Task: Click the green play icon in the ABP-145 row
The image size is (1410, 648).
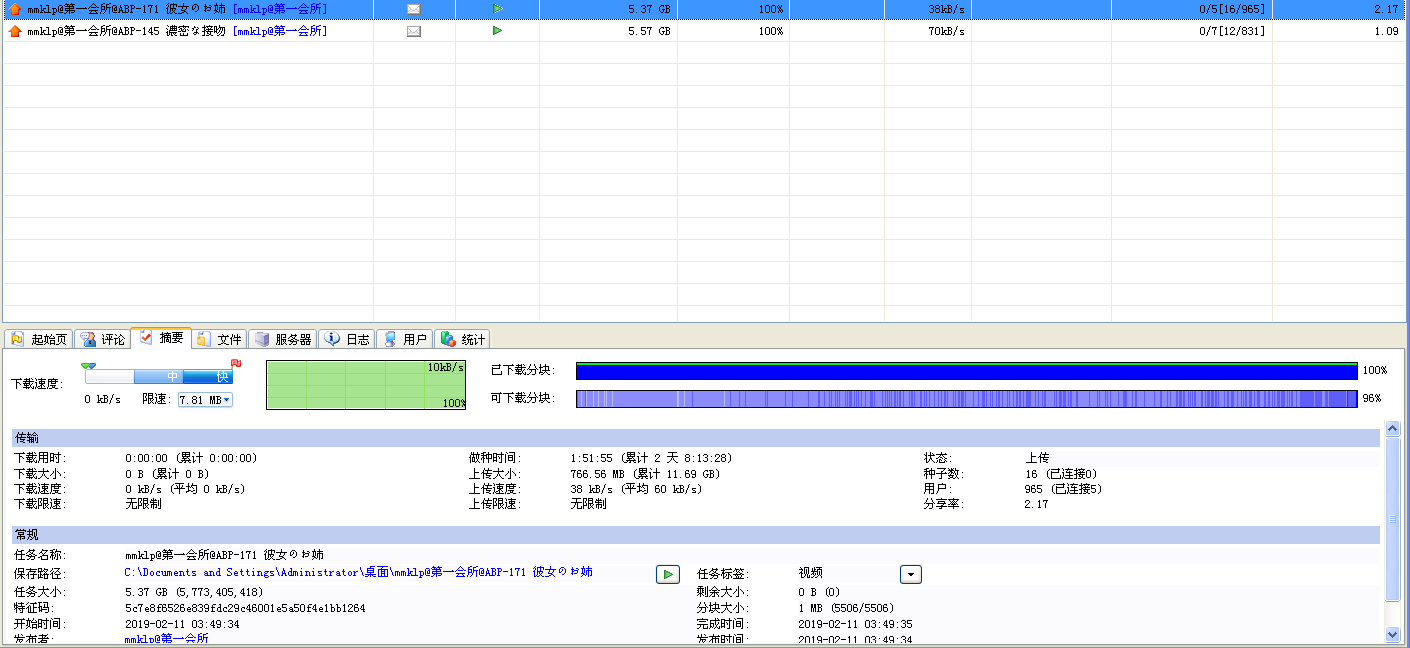Action: [497, 31]
